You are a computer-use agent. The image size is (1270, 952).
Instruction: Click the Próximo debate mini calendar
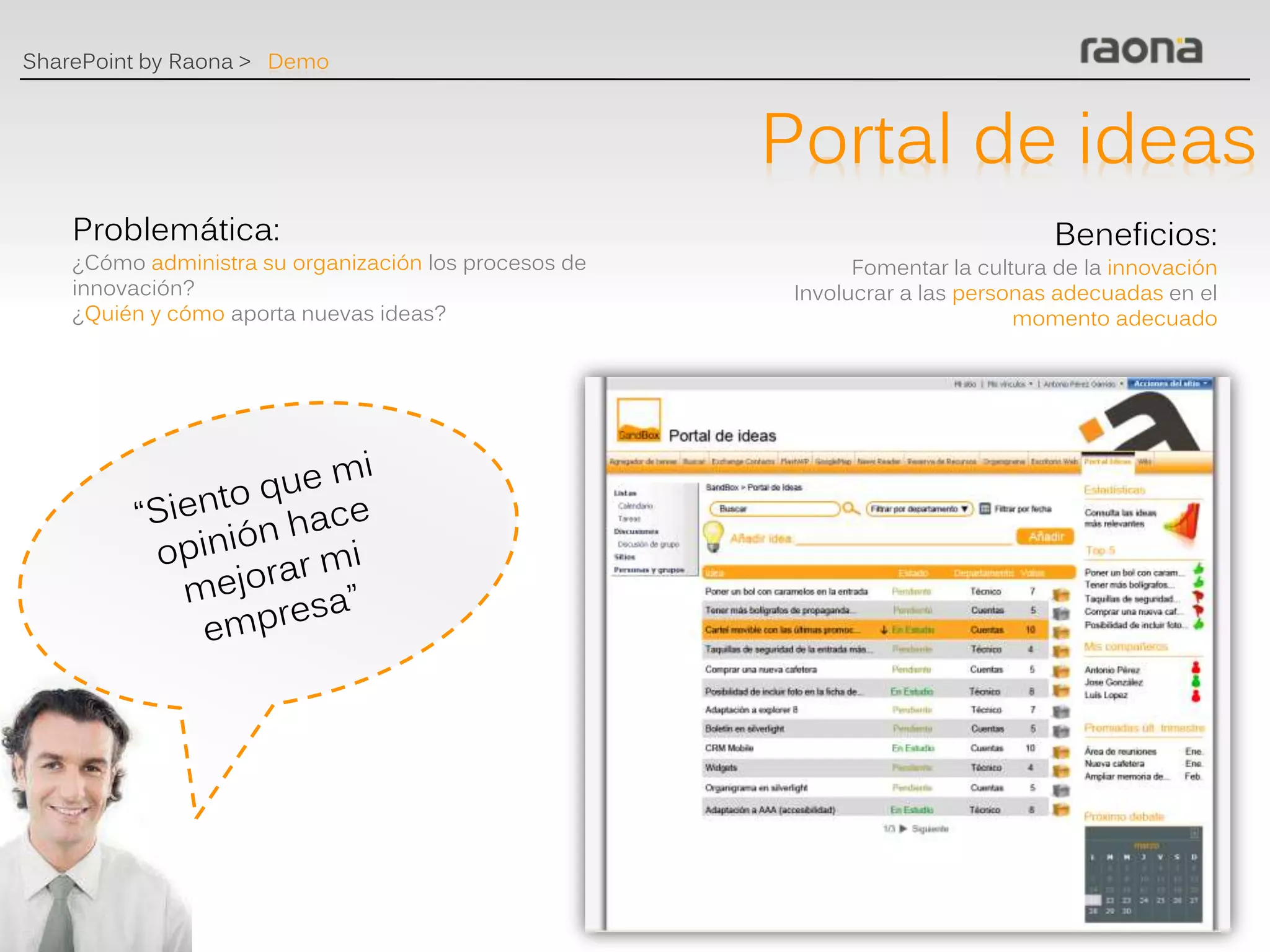pyautogui.click(x=1143, y=875)
